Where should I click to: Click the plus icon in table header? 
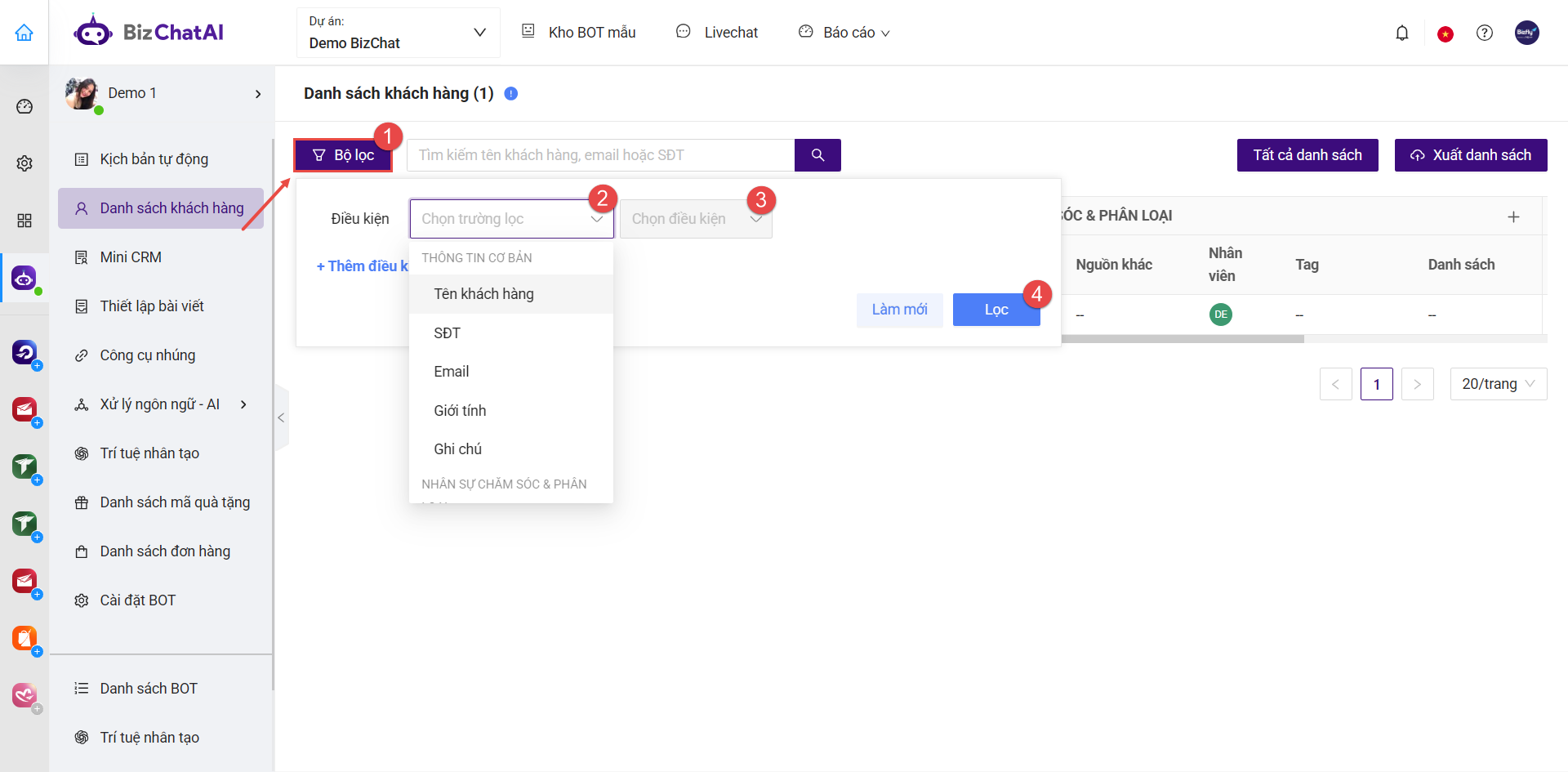pyautogui.click(x=1513, y=216)
